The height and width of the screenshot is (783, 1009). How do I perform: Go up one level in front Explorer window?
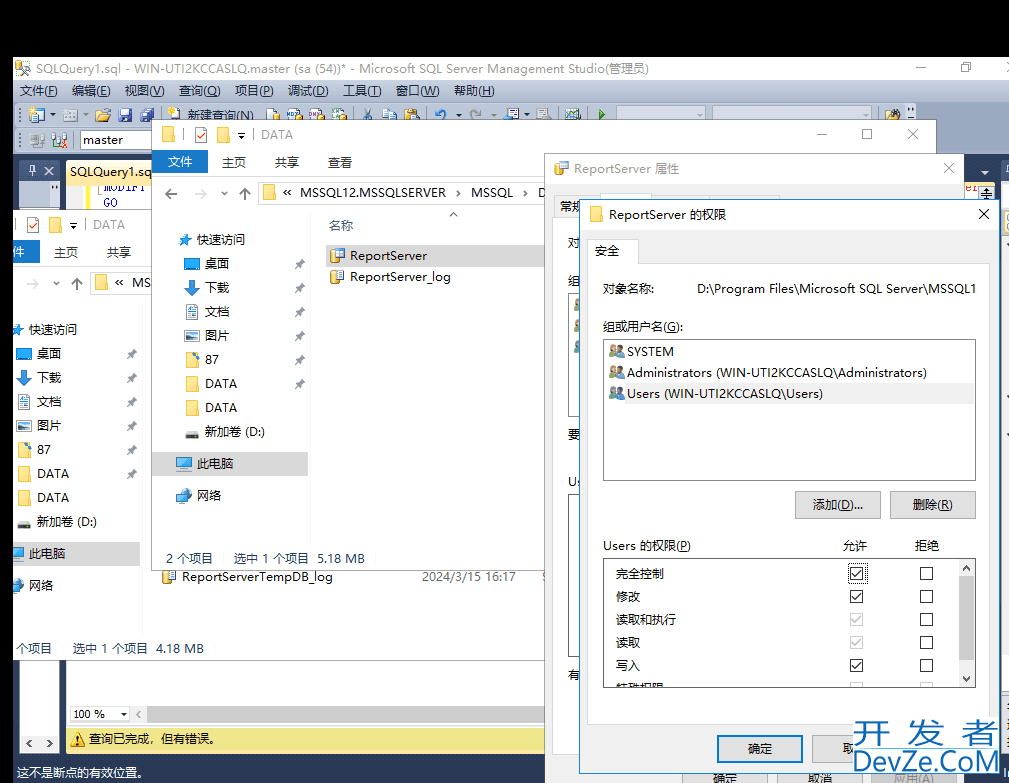[245, 193]
